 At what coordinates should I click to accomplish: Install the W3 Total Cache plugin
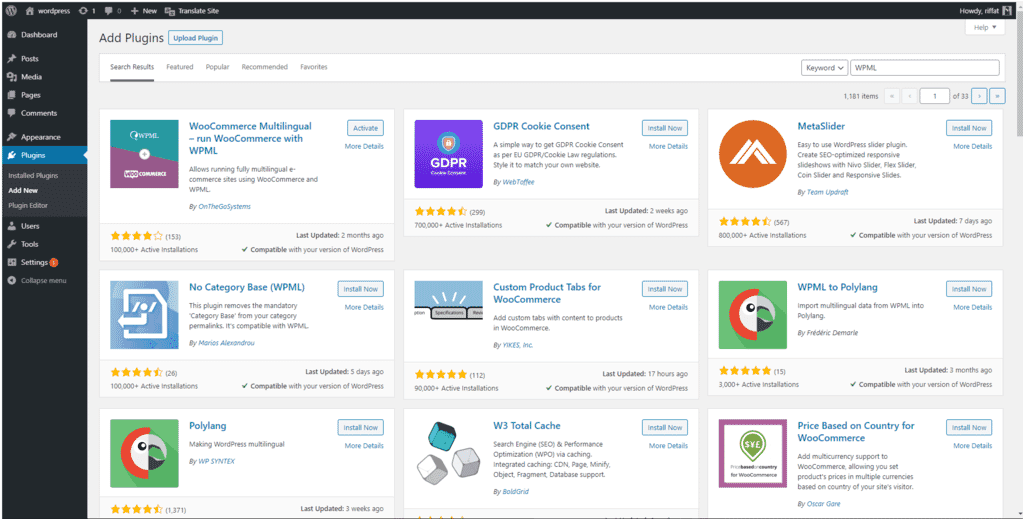coord(665,428)
